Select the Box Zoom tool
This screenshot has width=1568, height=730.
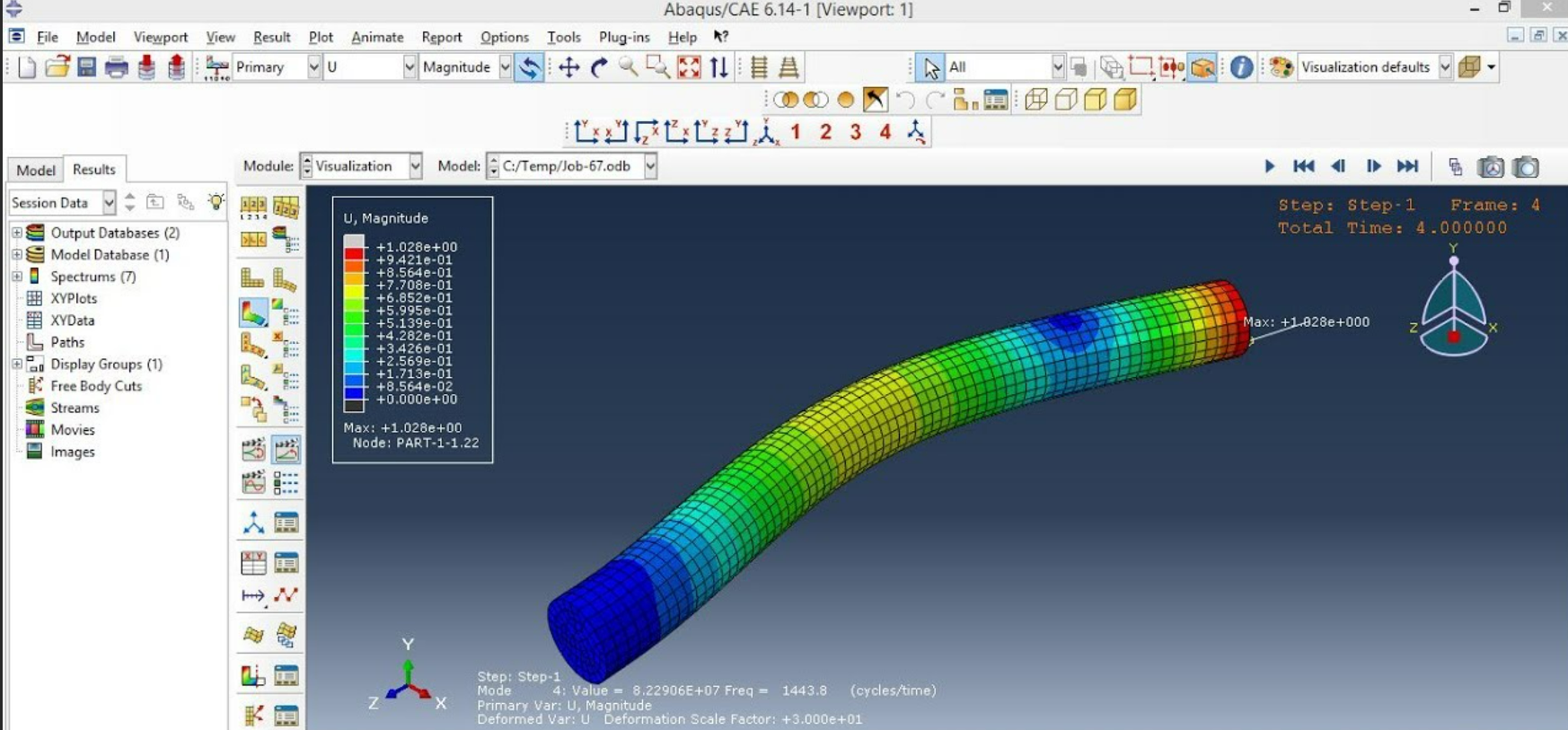pyautogui.click(x=658, y=67)
